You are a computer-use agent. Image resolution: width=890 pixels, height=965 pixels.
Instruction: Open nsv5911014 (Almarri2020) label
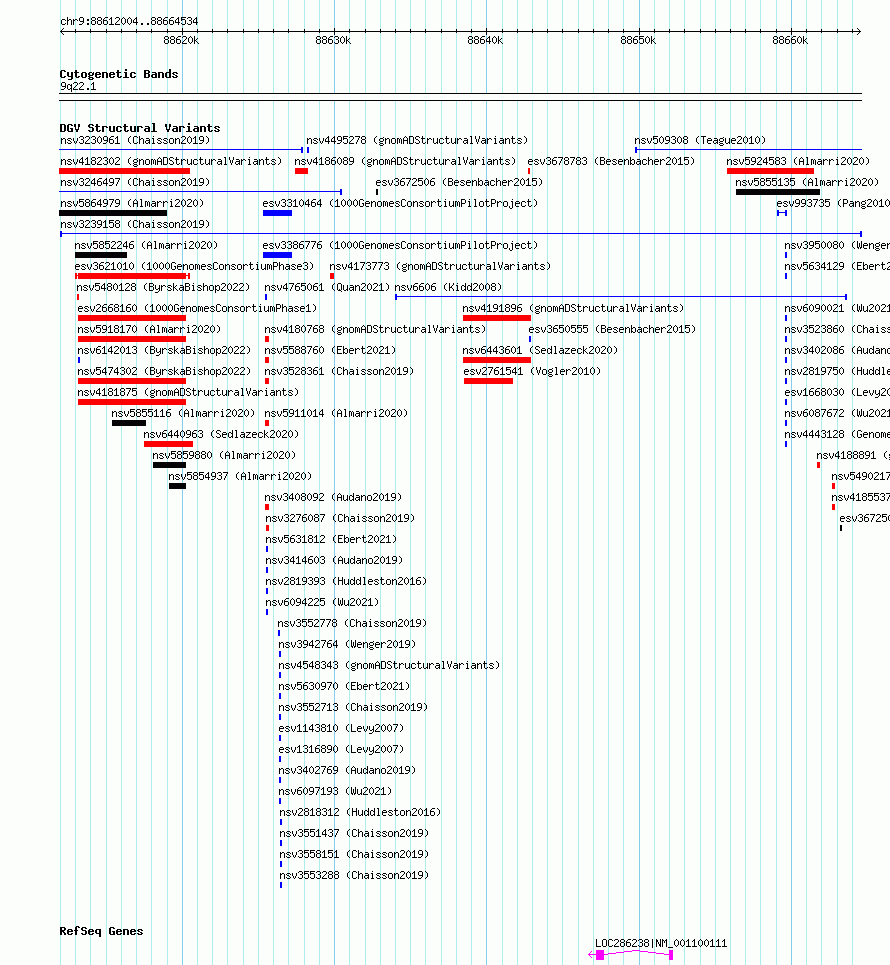tap(336, 412)
